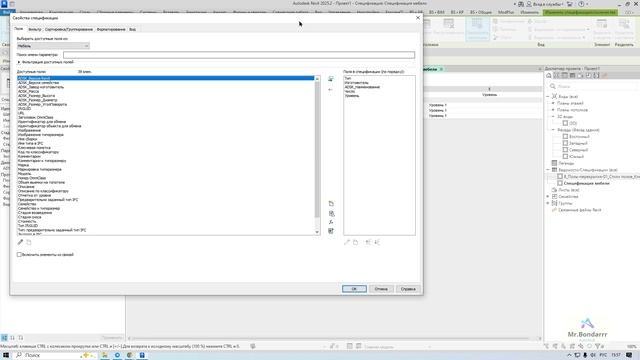Click first icon in Project Browser toolbar

tap(549, 76)
